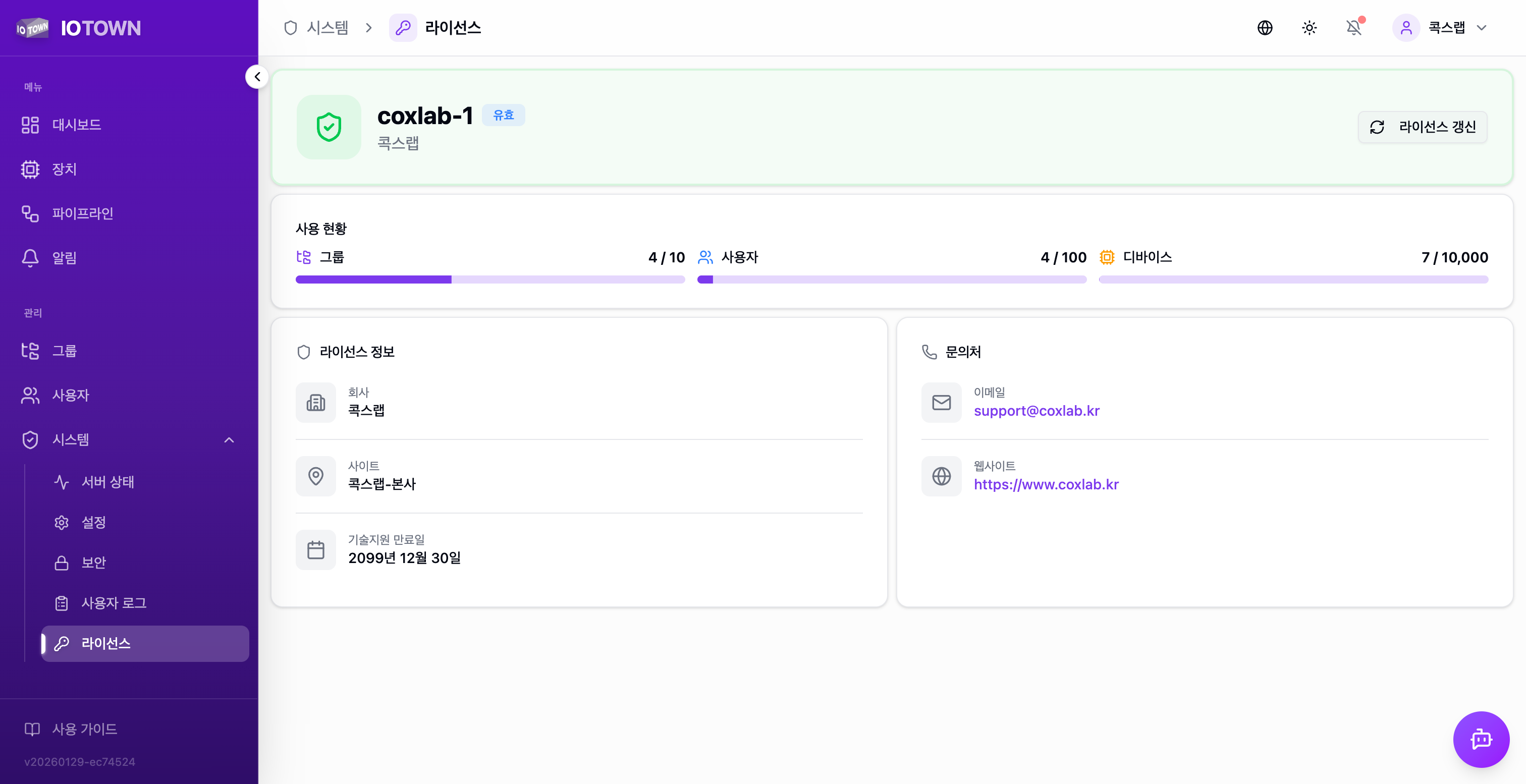Click the version text v20260129-ec74524
Image resolution: width=1526 pixels, height=784 pixels.
(x=79, y=762)
